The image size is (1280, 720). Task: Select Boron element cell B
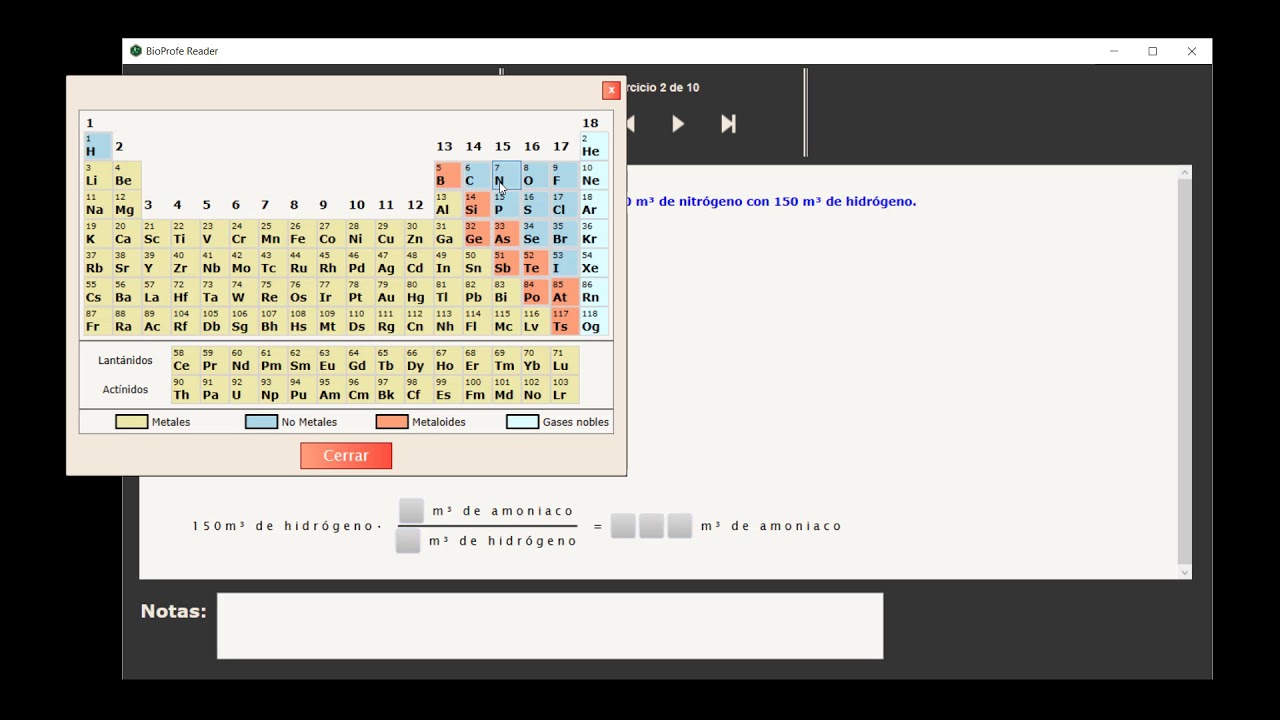tap(447, 175)
